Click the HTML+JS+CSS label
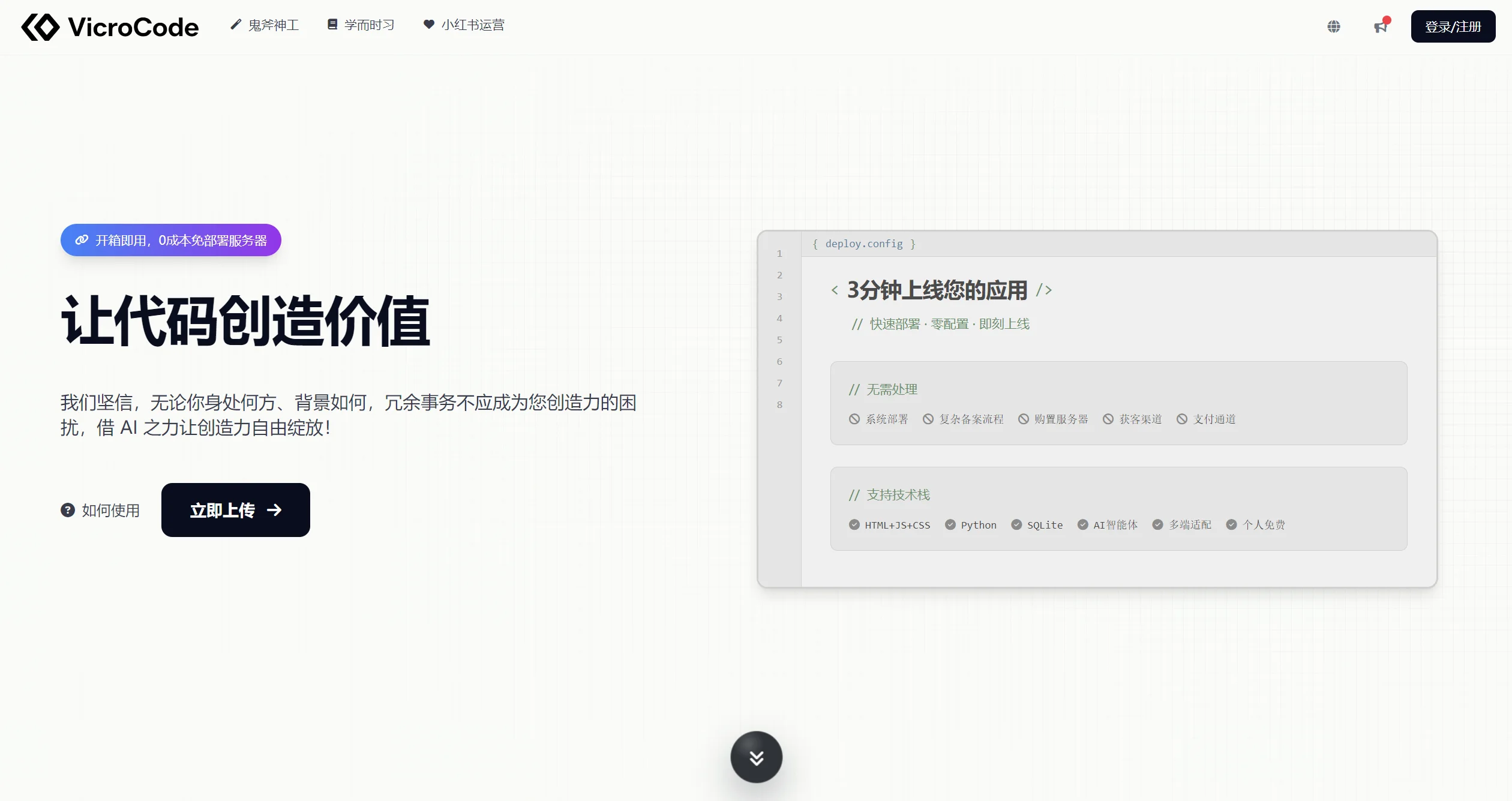 pyautogui.click(x=898, y=525)
